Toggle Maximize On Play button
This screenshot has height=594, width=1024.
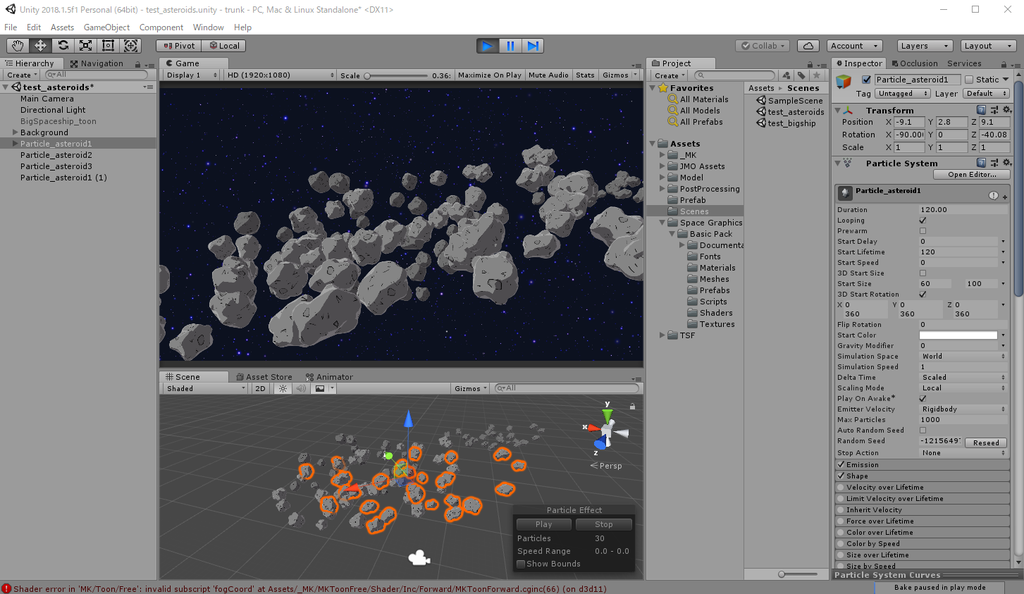click(x=489, y=75)
